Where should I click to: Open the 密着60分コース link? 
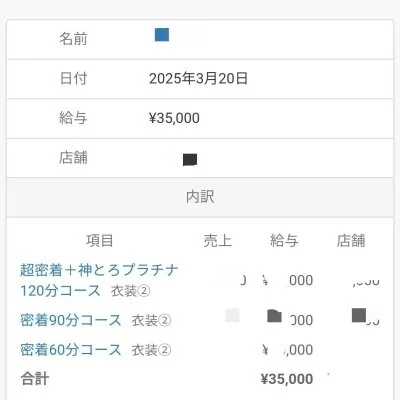click(71, 350)
